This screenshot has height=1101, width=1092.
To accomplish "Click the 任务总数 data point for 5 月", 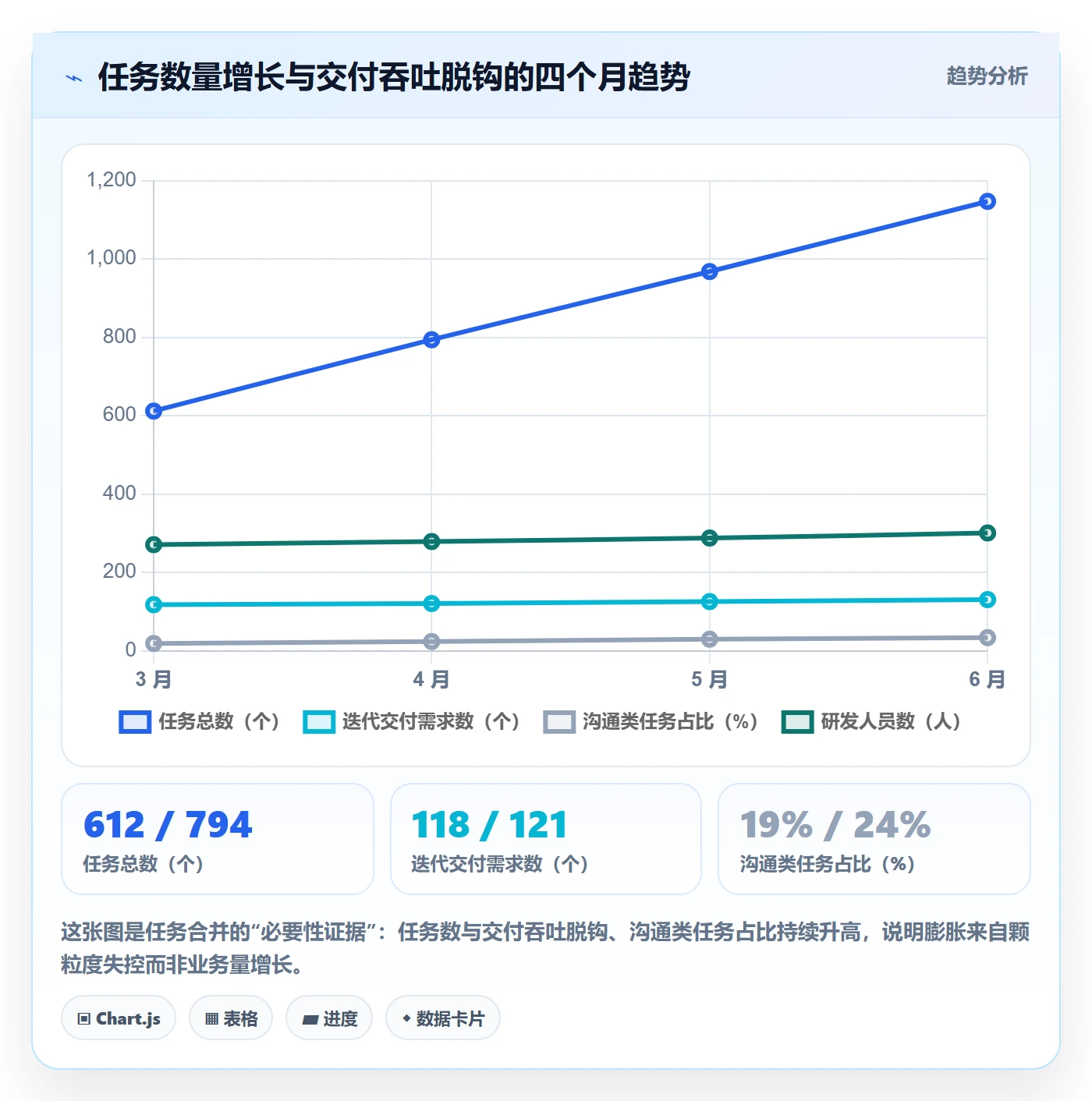I will [x=709, y=271].
